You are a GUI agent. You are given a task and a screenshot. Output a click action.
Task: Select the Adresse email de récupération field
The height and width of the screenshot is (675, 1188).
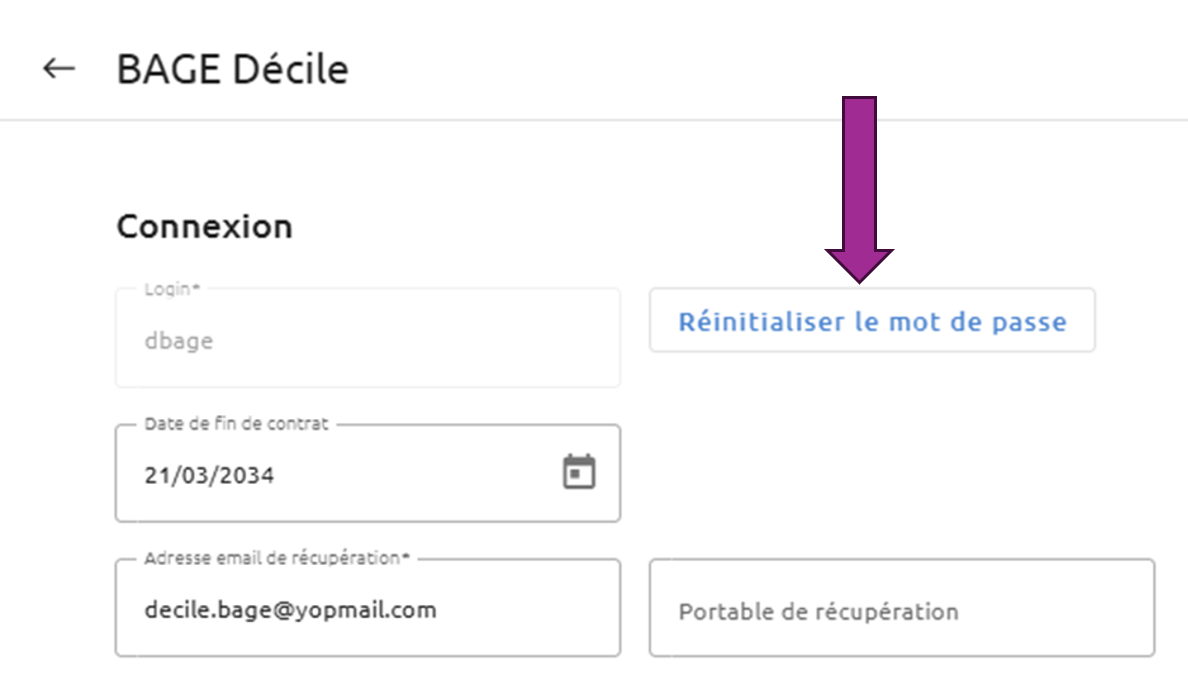coord(367,608)
